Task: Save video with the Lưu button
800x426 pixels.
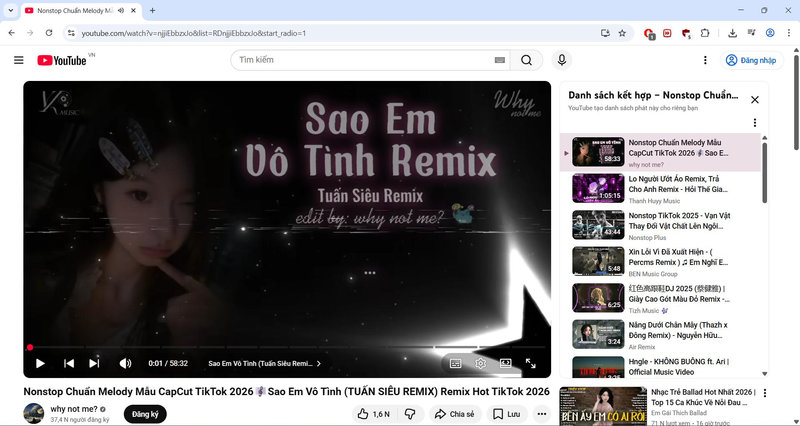Action: coord(507,414)
